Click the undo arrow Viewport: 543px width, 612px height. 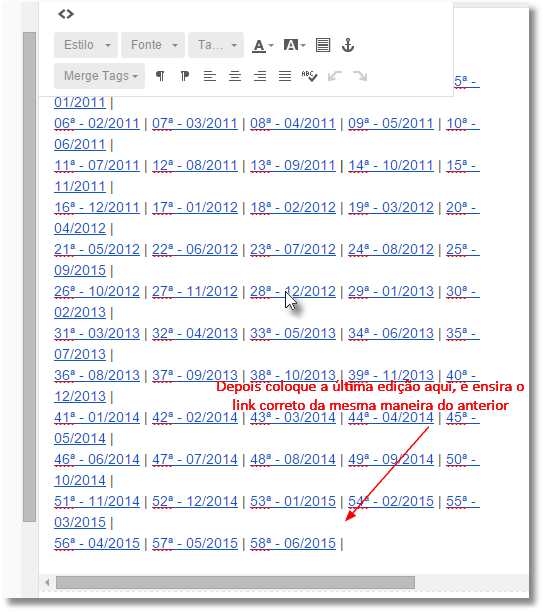pyautogui.click(x=335, y=76)
